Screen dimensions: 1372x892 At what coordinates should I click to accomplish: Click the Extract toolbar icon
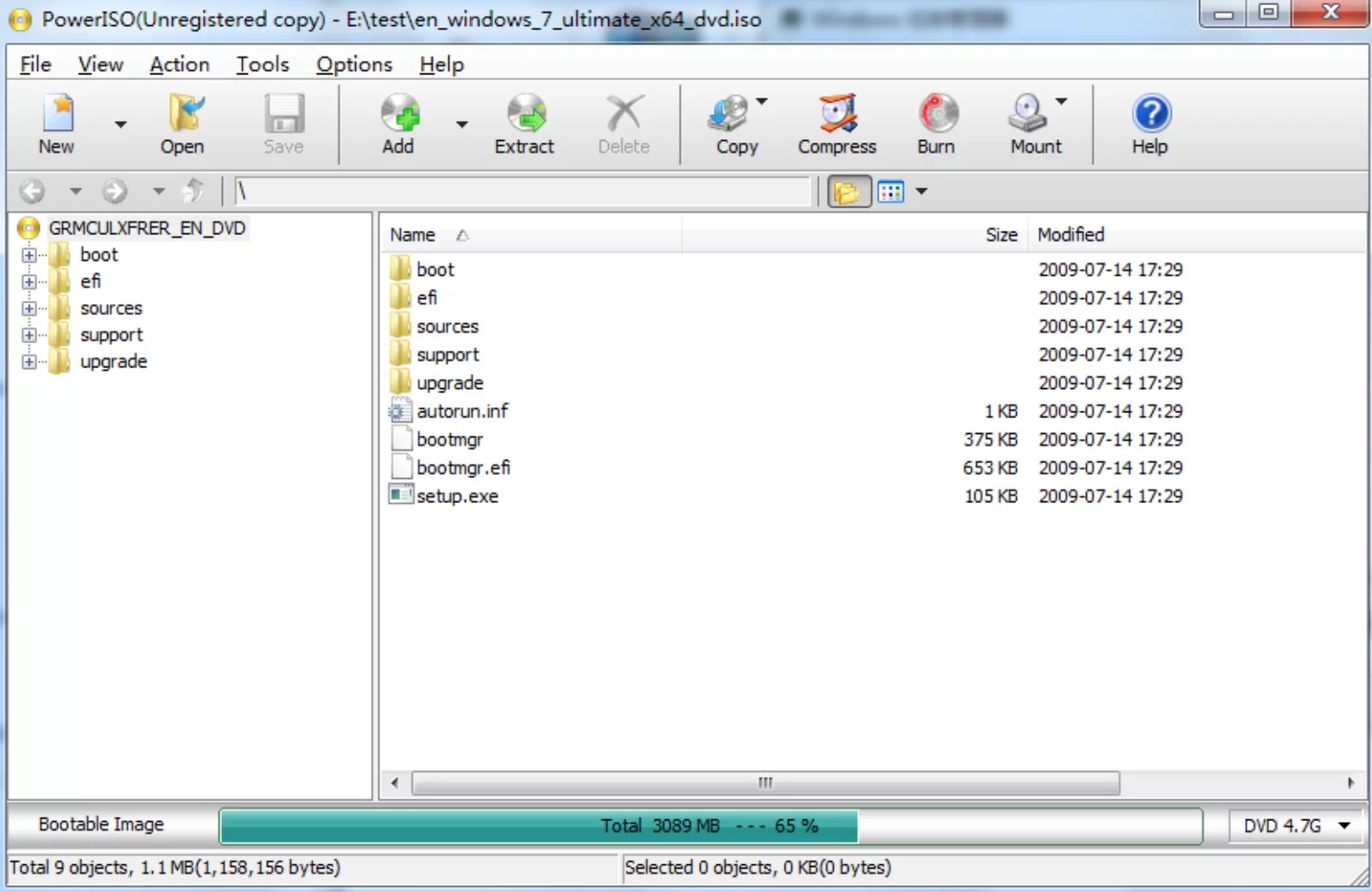coord(525,114)
